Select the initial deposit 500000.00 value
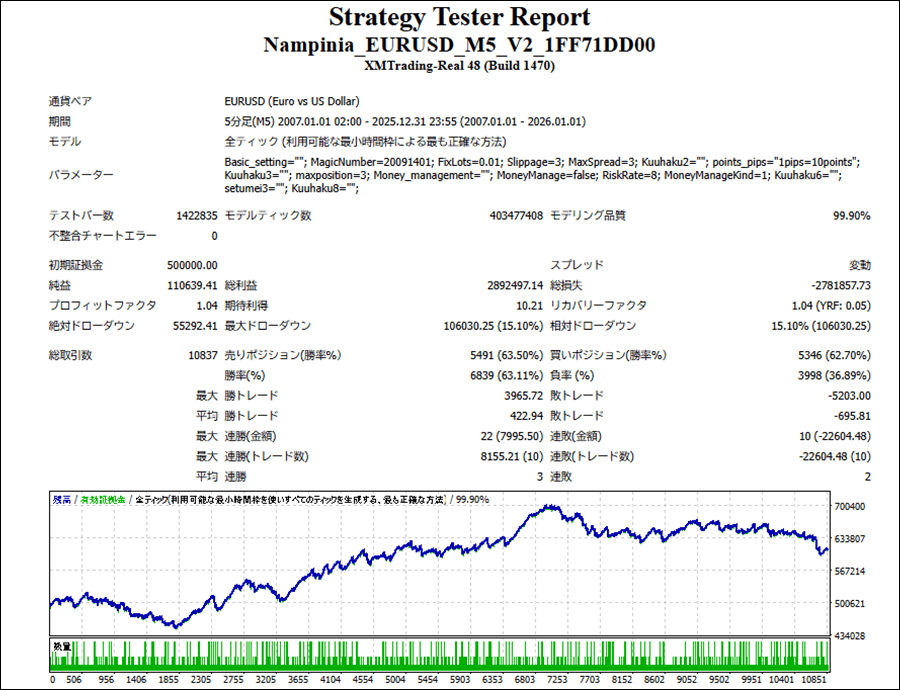900x690 pixels. tap(192, 265)
